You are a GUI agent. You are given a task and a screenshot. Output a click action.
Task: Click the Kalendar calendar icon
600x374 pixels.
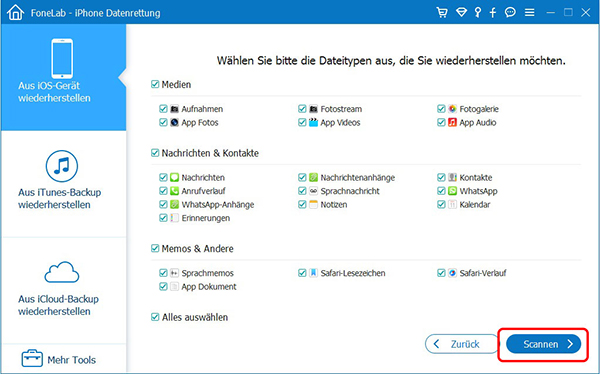pos(452,204)
